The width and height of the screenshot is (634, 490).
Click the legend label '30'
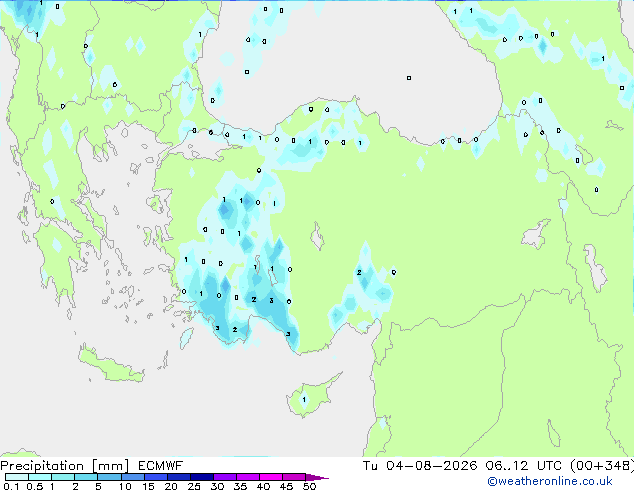[x=217, y=486]
